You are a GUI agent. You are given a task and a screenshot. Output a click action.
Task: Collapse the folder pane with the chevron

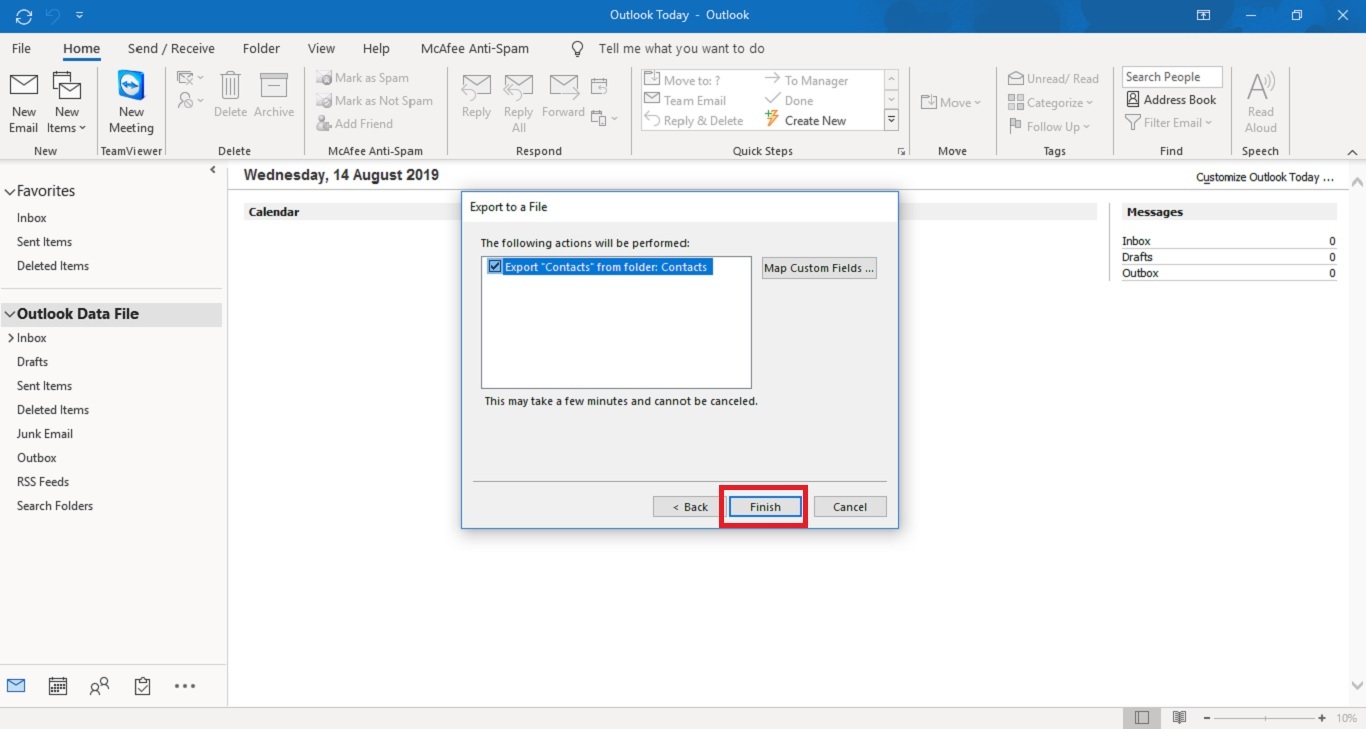[213, 171]
